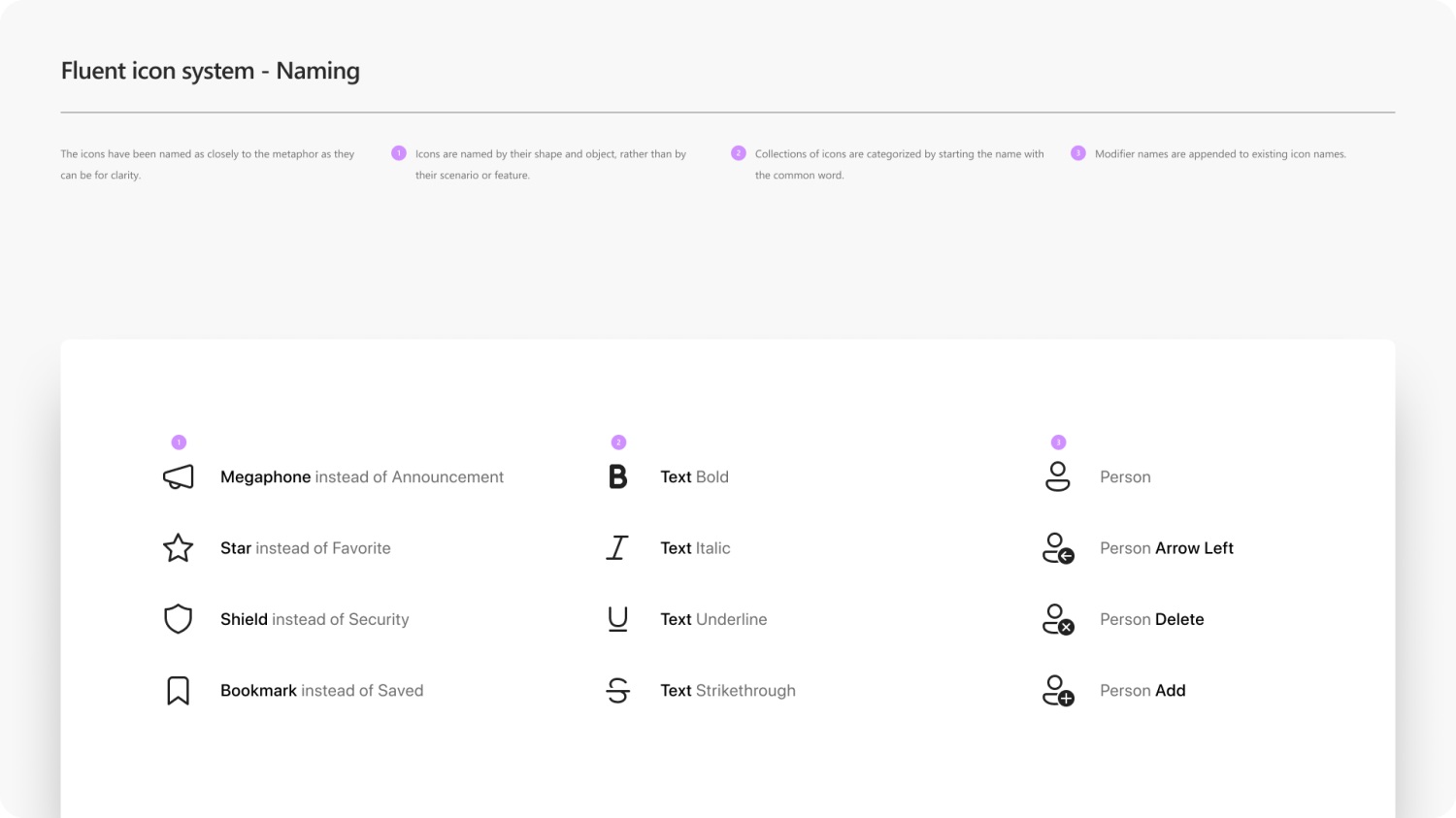The image size is (1456, 818).
Task: Select the Person Delete icon
Action: click(x=1058, y=619)
